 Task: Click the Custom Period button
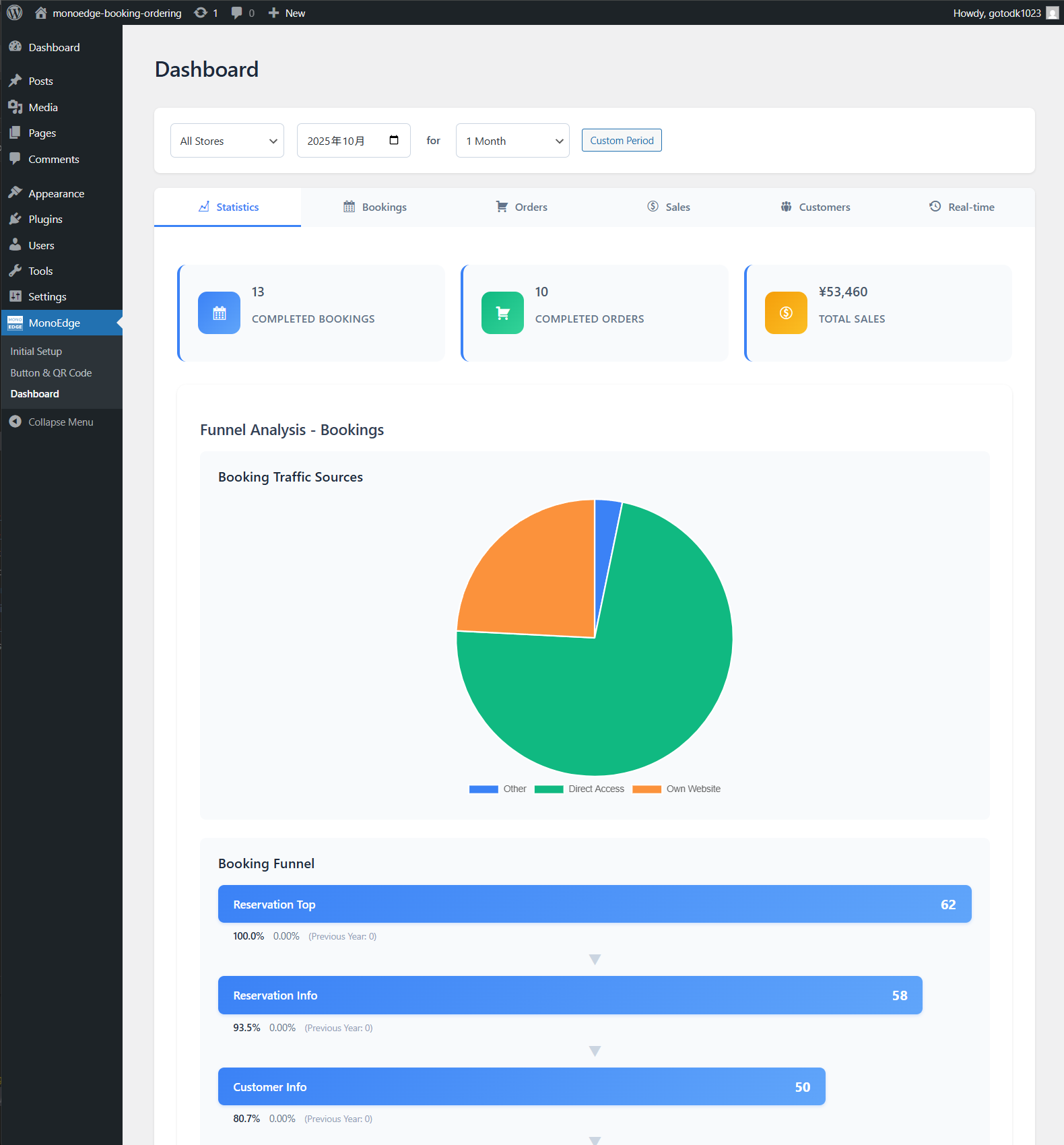pyautogui.click(x=622, y=140)
